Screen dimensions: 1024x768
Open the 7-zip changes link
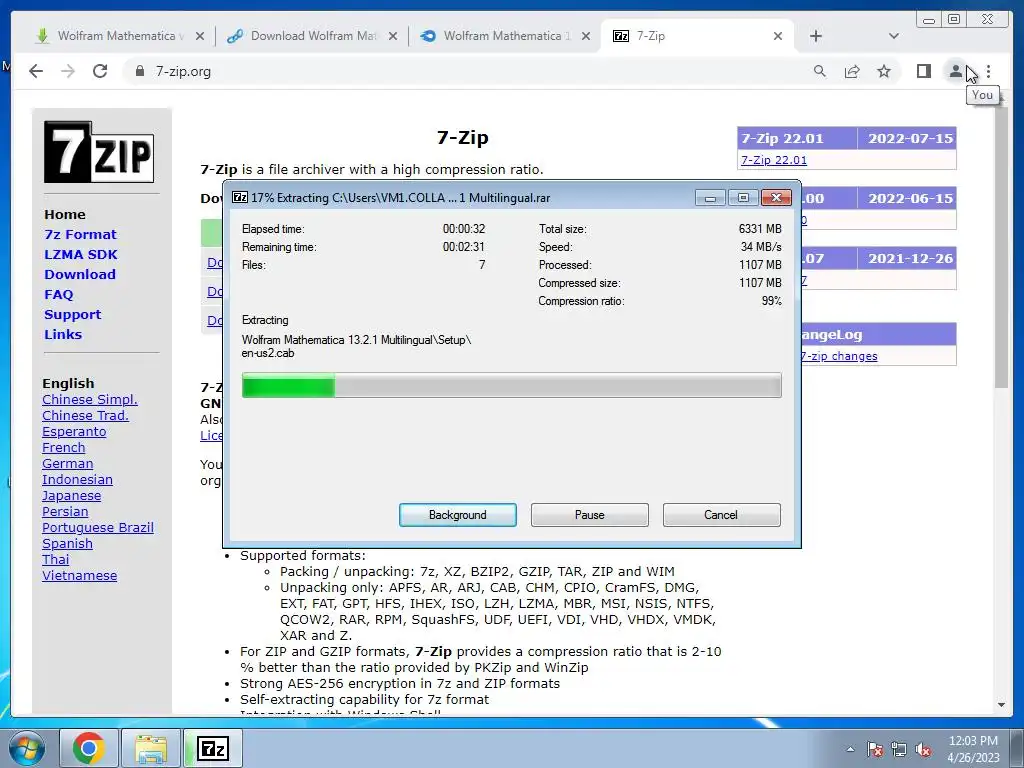pyautogui.click(x=839, y=356)
